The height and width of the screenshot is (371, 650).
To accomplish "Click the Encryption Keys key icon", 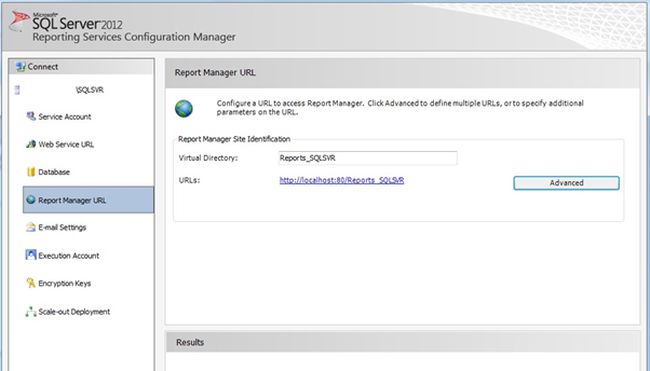I will (x=31, y=283).
